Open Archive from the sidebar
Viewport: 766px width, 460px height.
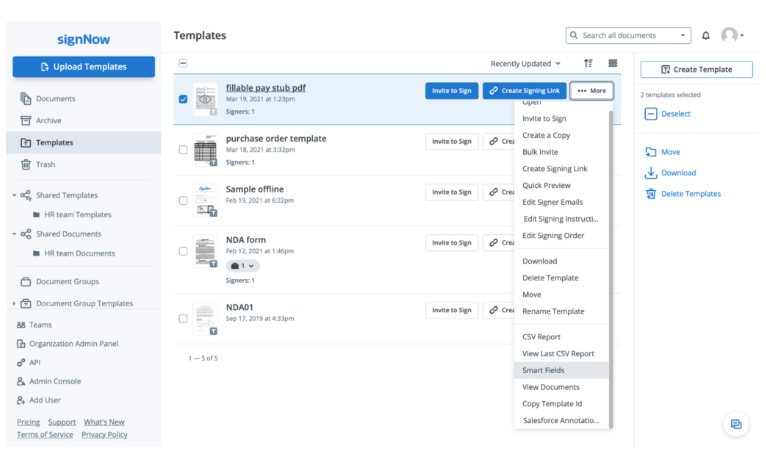48,120
